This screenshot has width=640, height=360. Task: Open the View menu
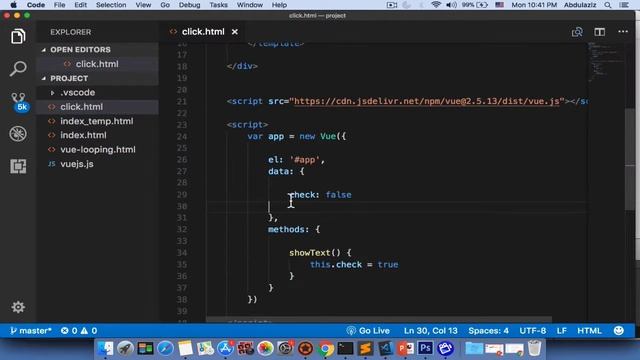click(x=143, y=5)
